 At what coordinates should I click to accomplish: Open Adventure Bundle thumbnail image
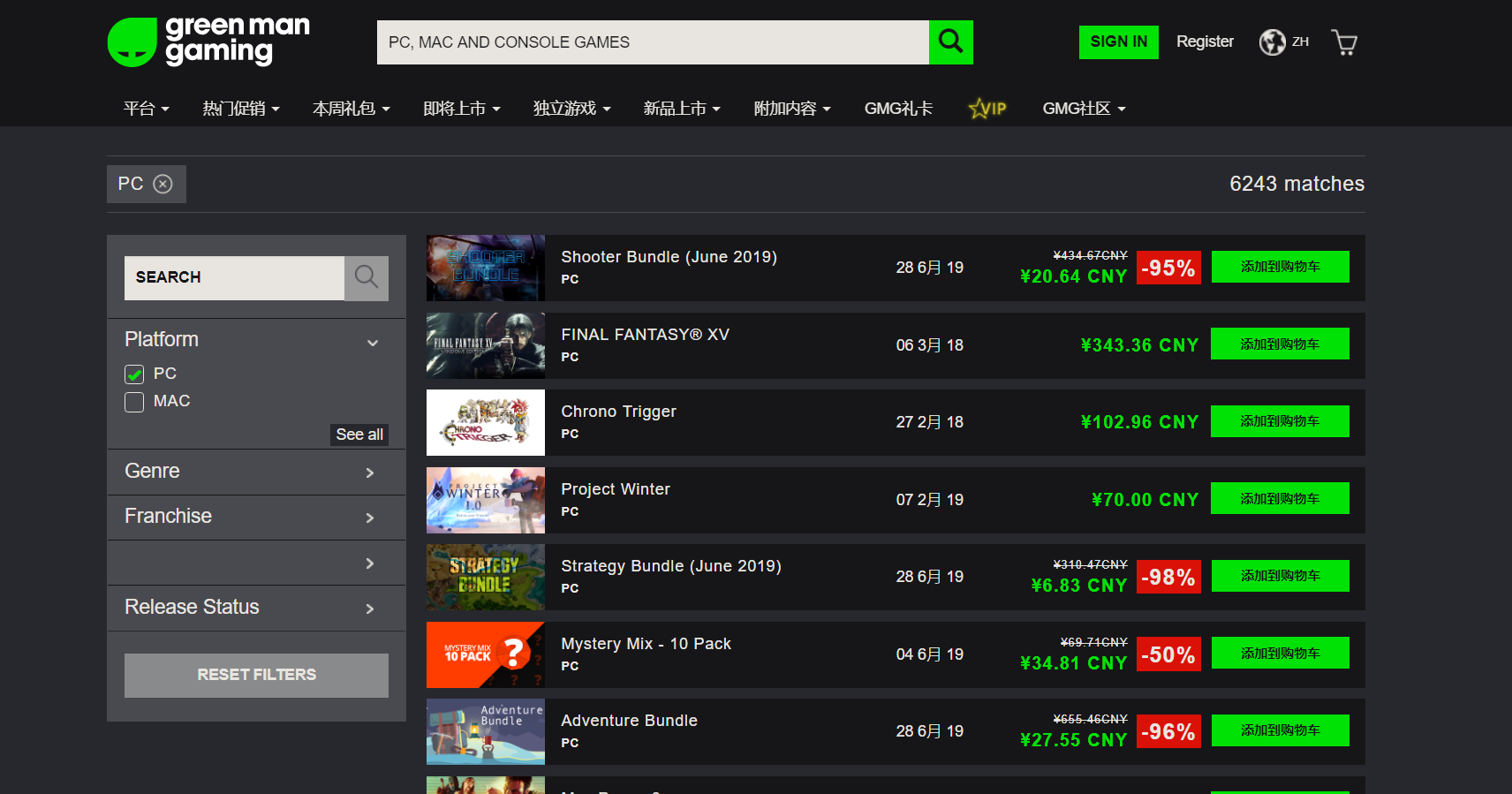click(486, 731)
